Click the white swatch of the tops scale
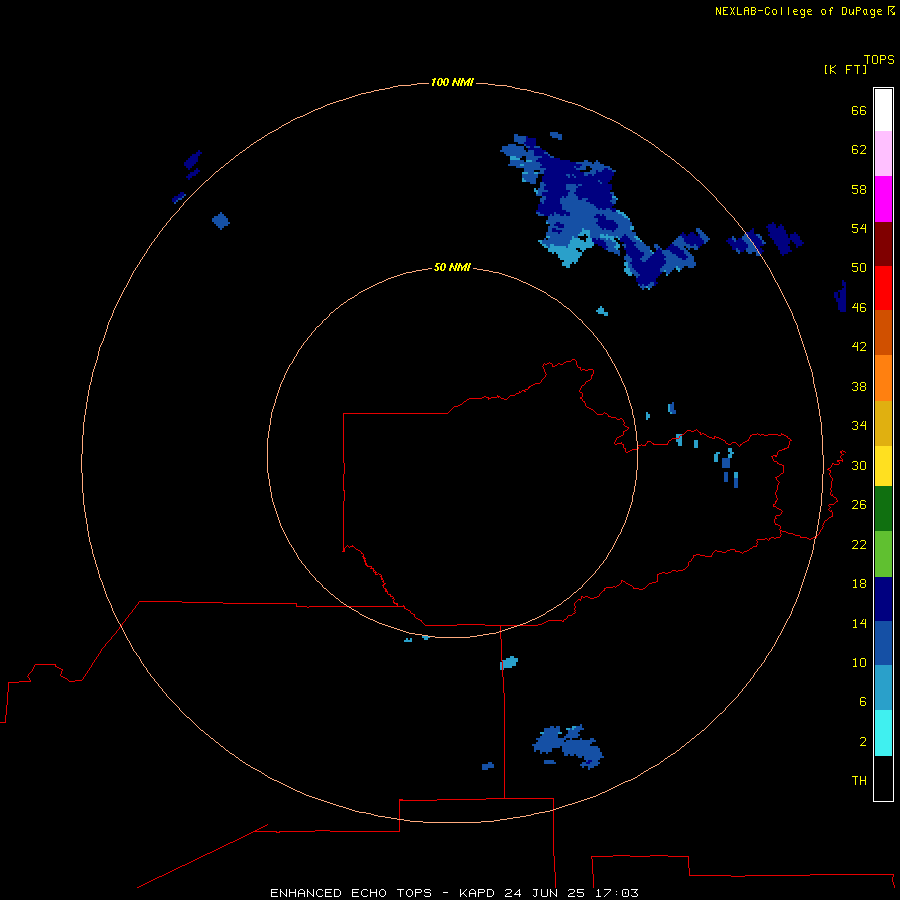 (x=883, y=110)
